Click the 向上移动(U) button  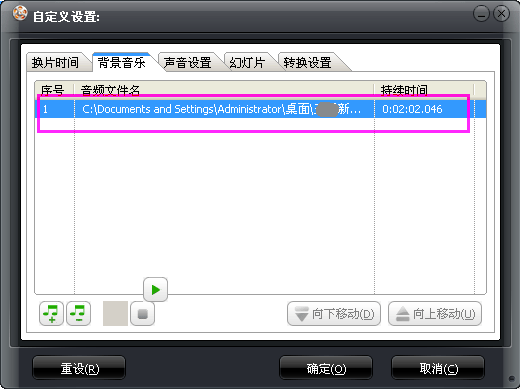pos(435,314)
